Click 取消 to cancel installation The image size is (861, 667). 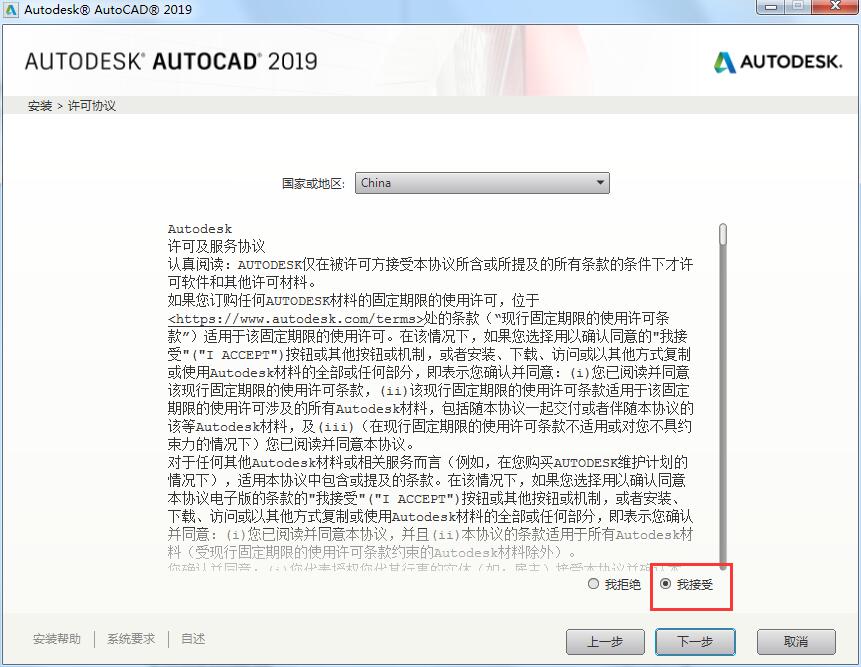point(795,642)
